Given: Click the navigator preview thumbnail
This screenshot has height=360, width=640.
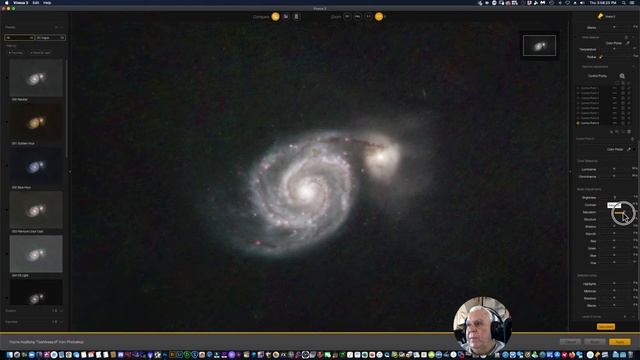Looking at the screenshot, I should [539, 45].
